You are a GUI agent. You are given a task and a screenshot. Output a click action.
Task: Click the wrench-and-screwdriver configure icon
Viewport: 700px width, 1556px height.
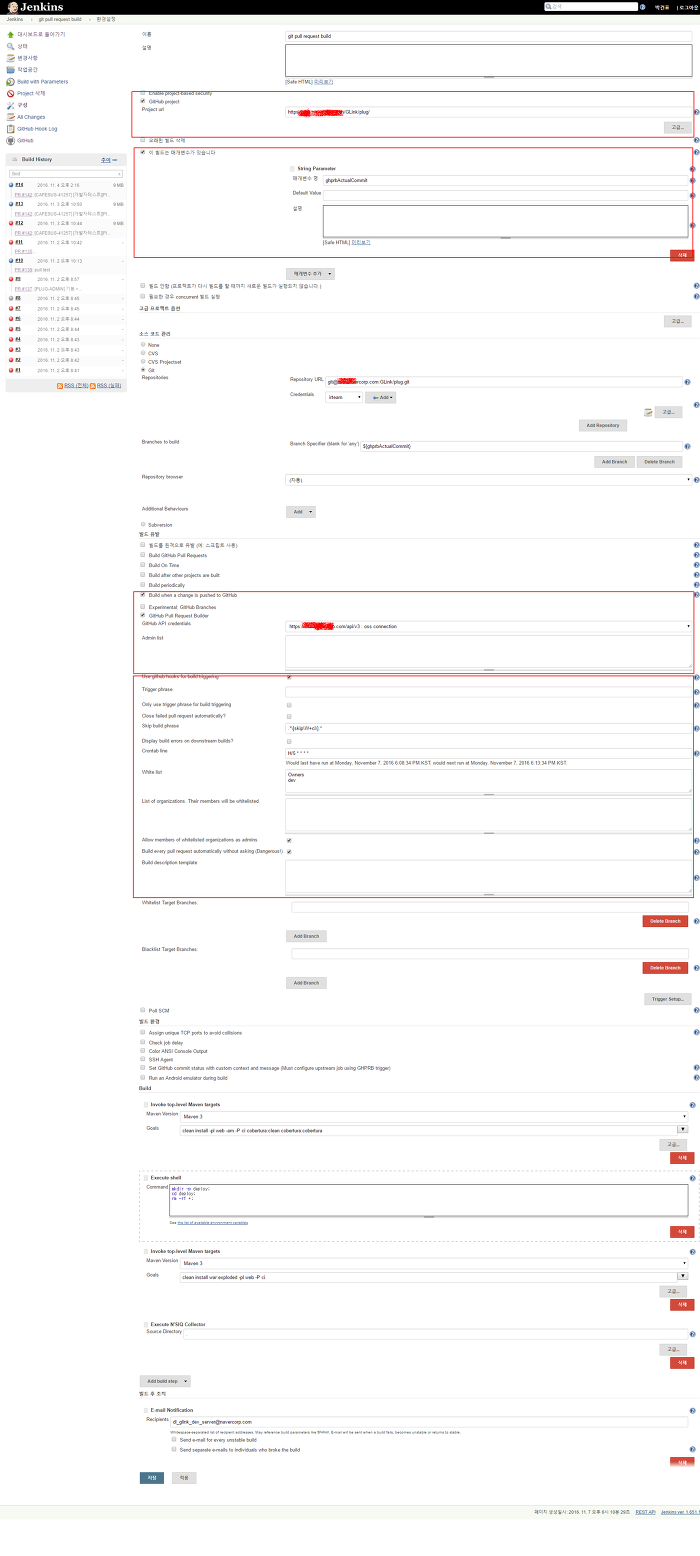(x=10, y=105)
